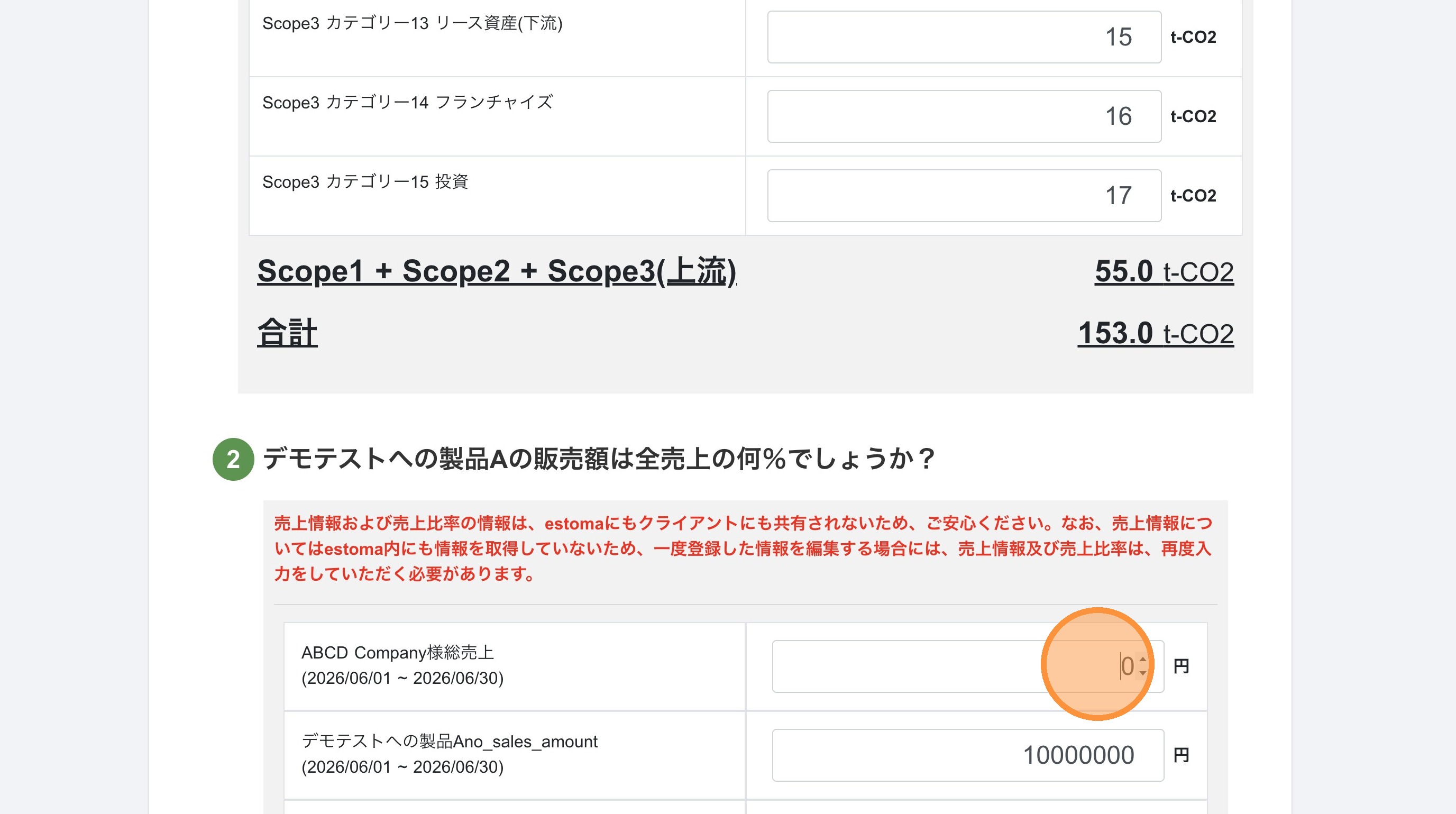Click the Scope3 カテゴリー15 投資 label
This screenshot has height=814, width=1456.
pos(365,181)
